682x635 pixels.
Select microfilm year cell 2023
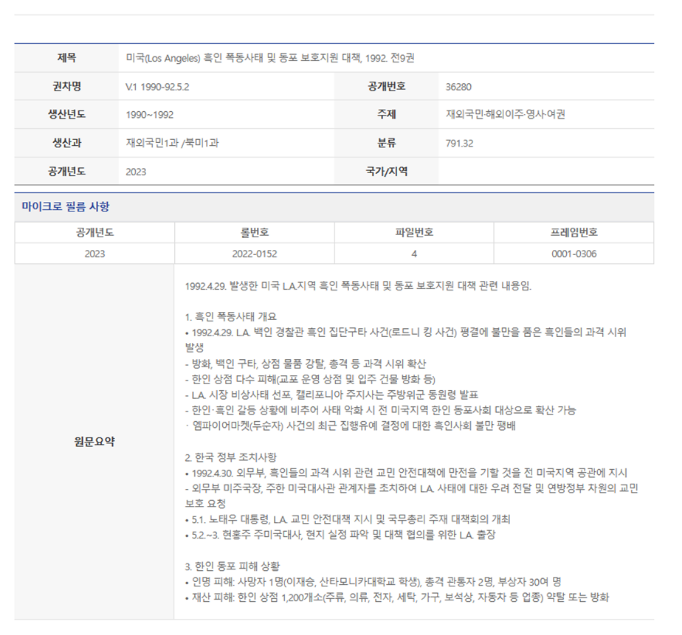pyautogui.click(x=94, y=254)
